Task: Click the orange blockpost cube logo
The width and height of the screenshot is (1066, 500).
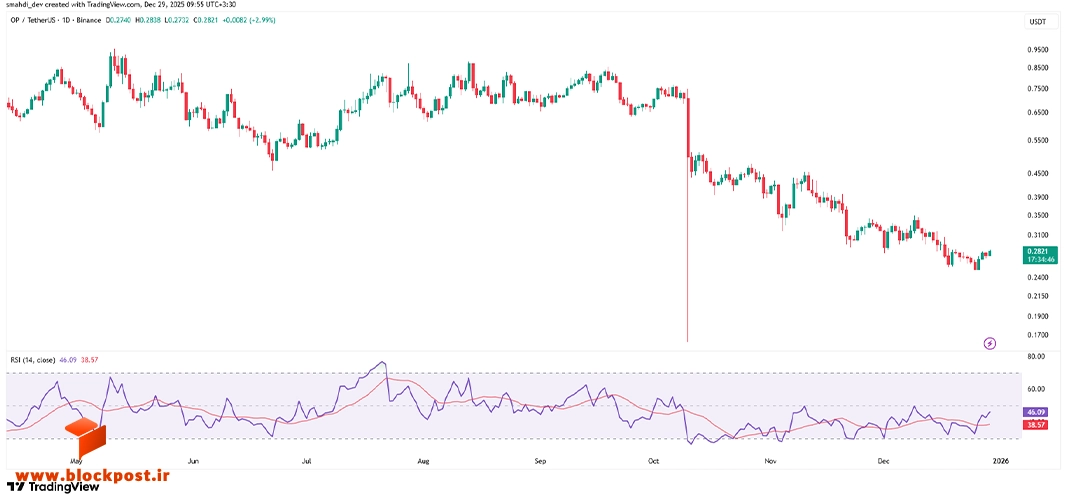Action: (85, 439)
